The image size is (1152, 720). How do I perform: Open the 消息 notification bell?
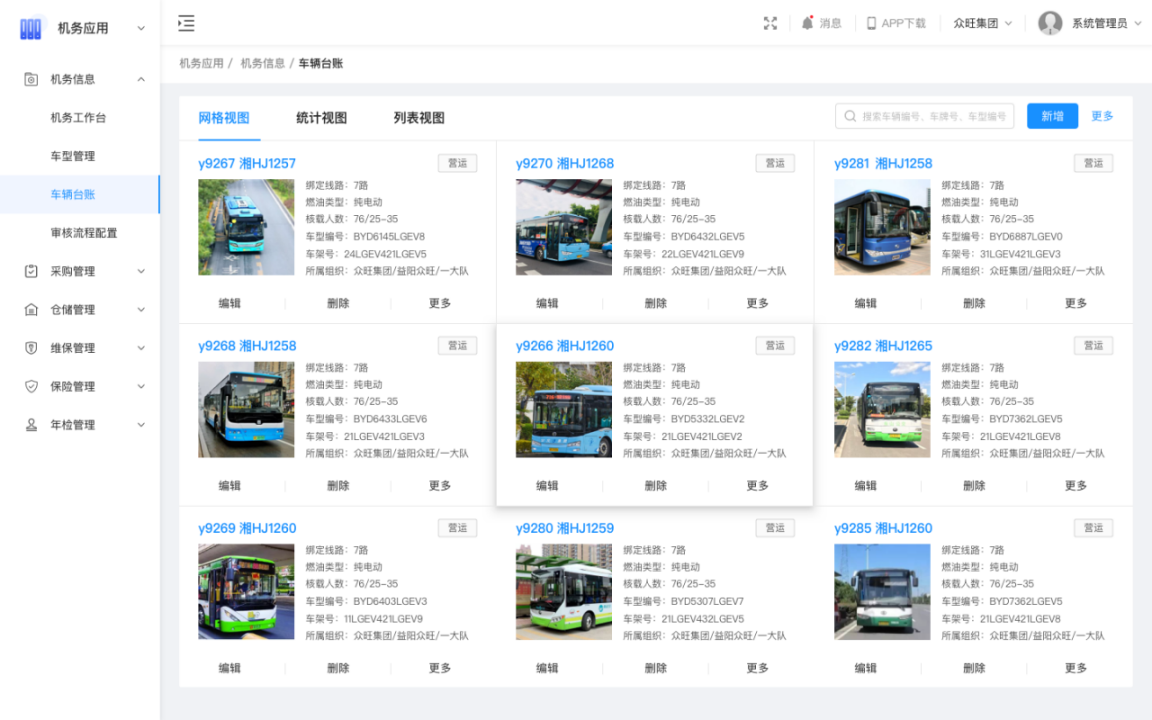[x=808, y=23]
